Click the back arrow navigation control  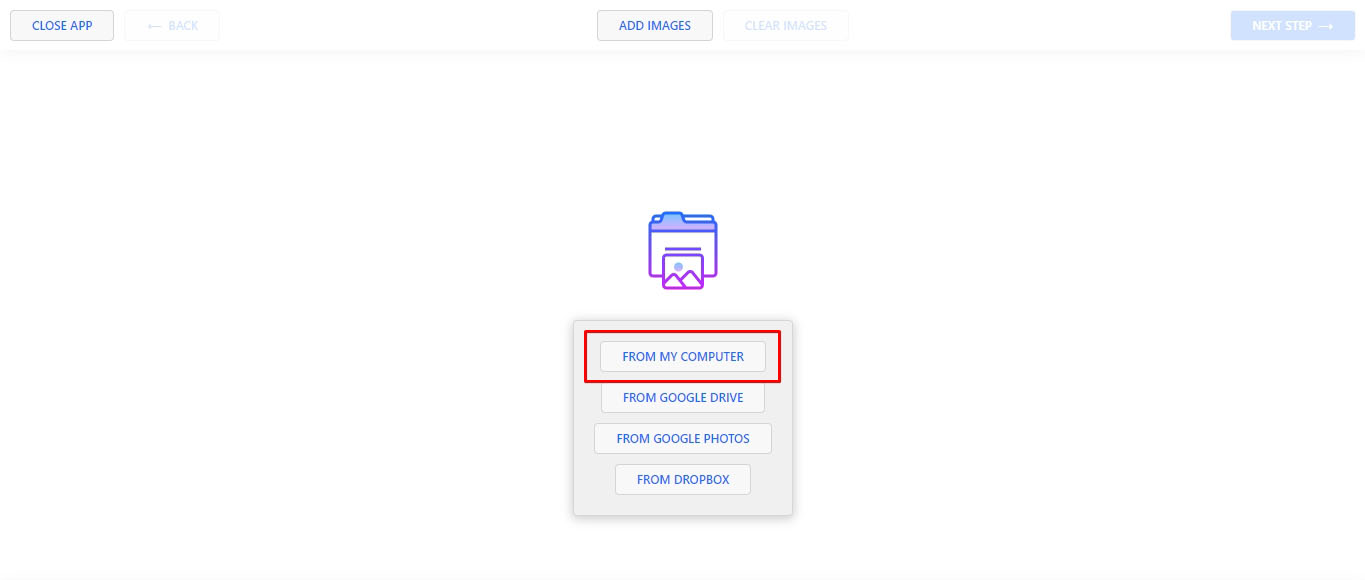[x=171, y=25]
